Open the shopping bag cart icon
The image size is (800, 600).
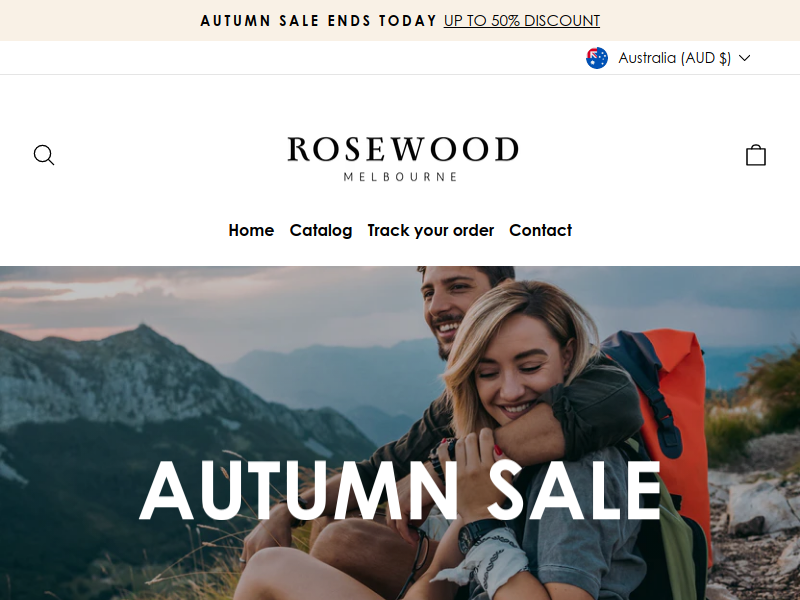coord(756,155)
